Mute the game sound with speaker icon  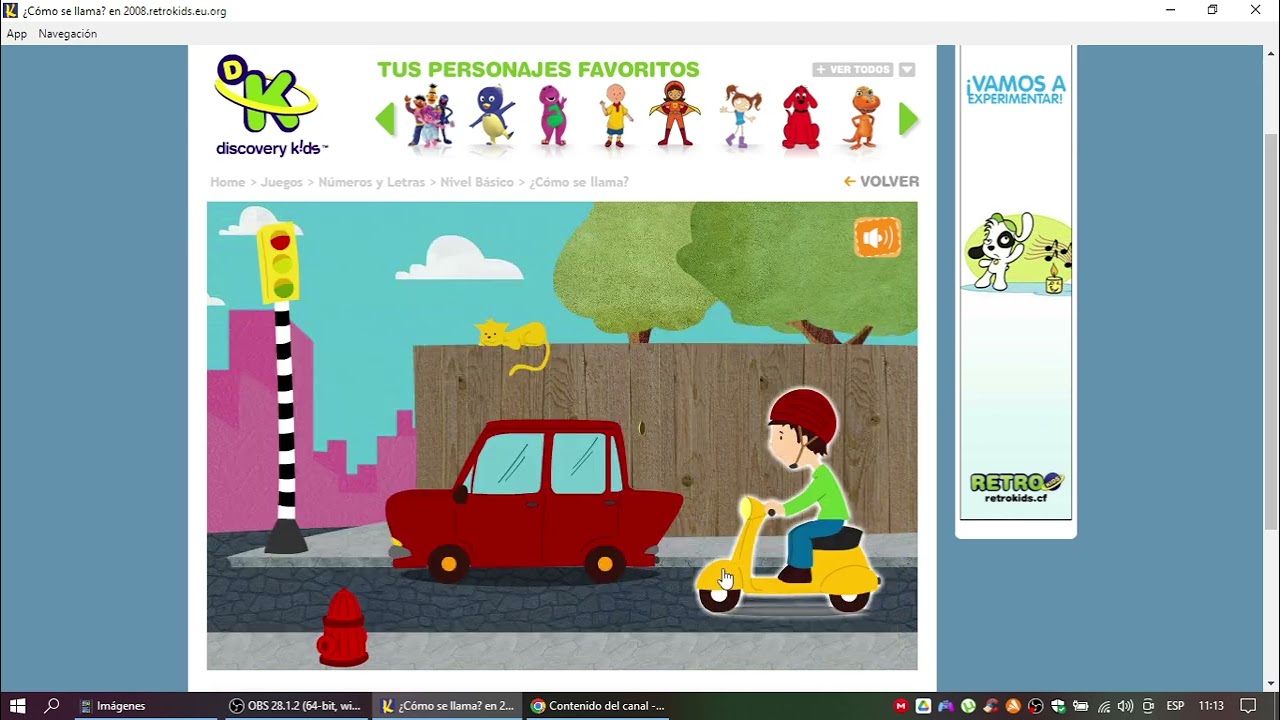click(x=877, y=238)
